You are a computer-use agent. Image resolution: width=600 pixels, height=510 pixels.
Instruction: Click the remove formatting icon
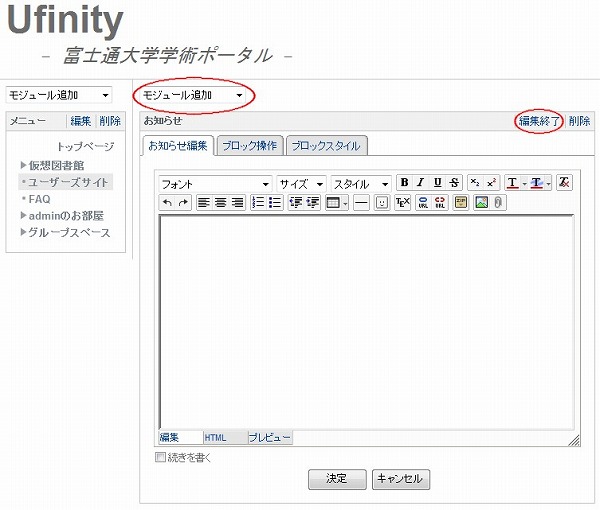pos(564,182)
